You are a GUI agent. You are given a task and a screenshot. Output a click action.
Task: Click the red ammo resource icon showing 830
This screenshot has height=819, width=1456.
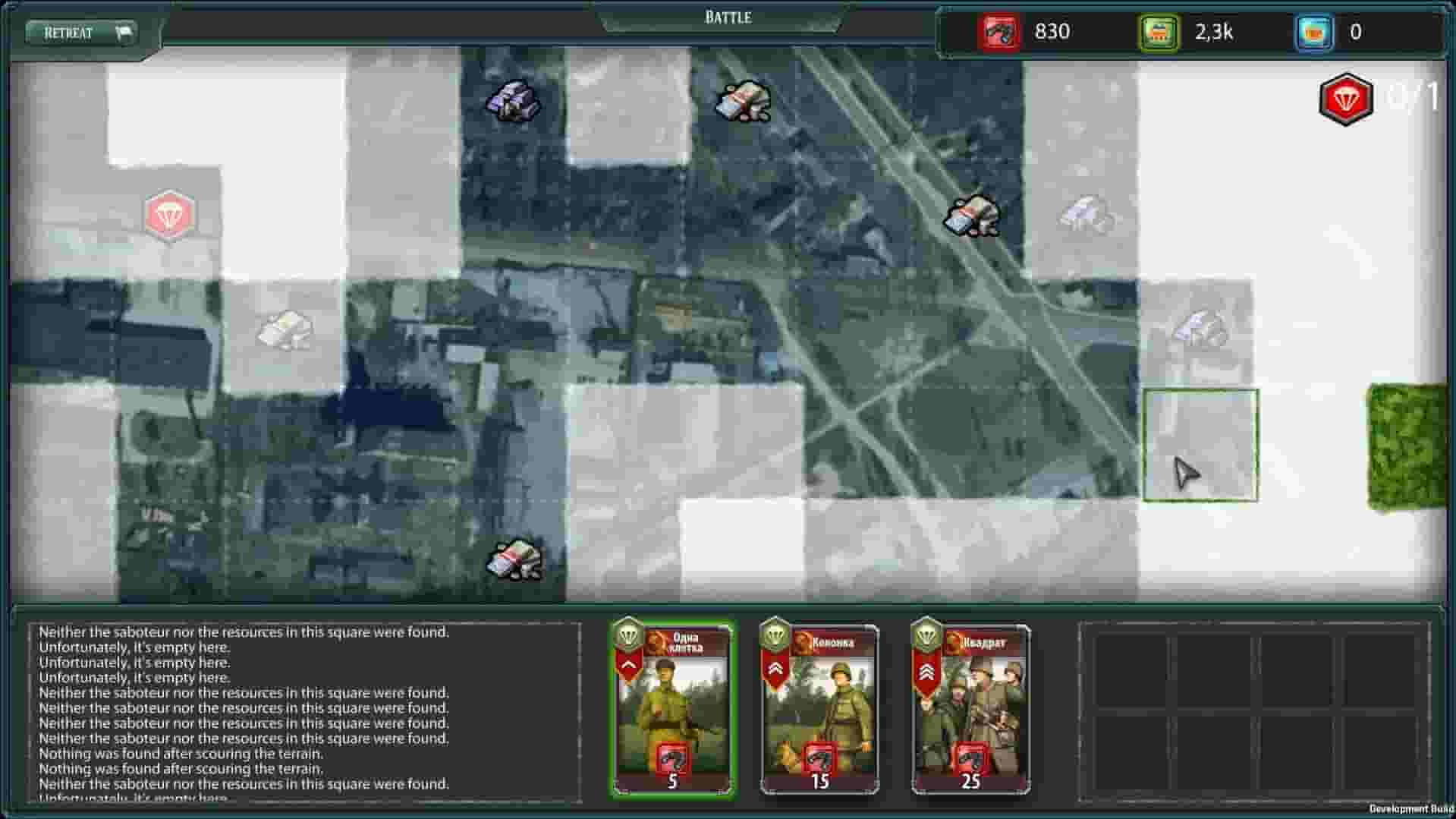coord(1002,32)
